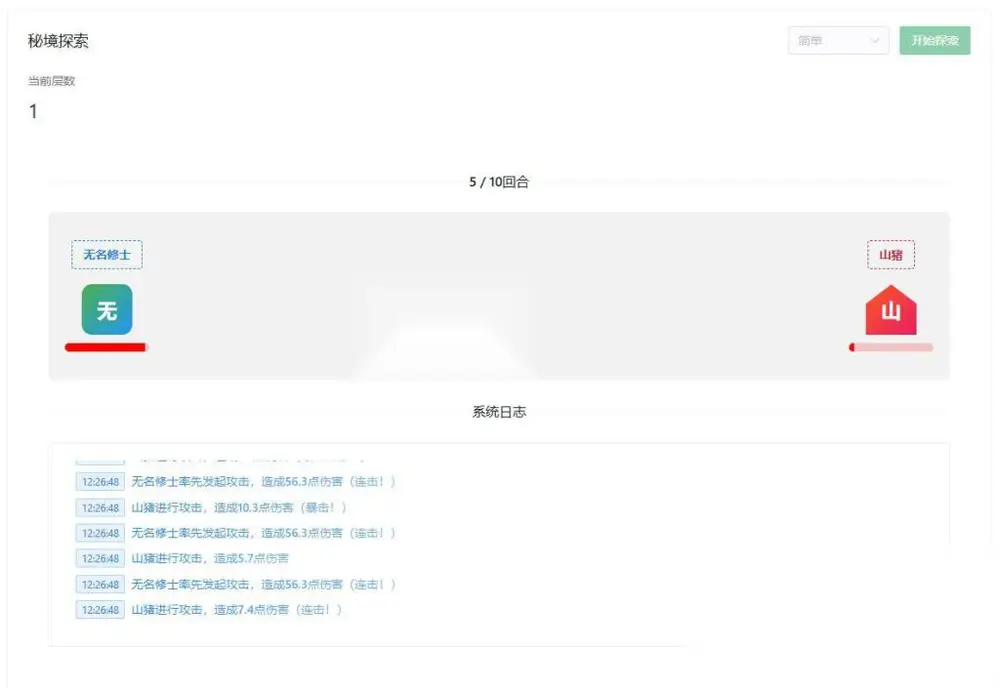Select the 山猪 造成5.7点伤害 log line

click(210, 559)
